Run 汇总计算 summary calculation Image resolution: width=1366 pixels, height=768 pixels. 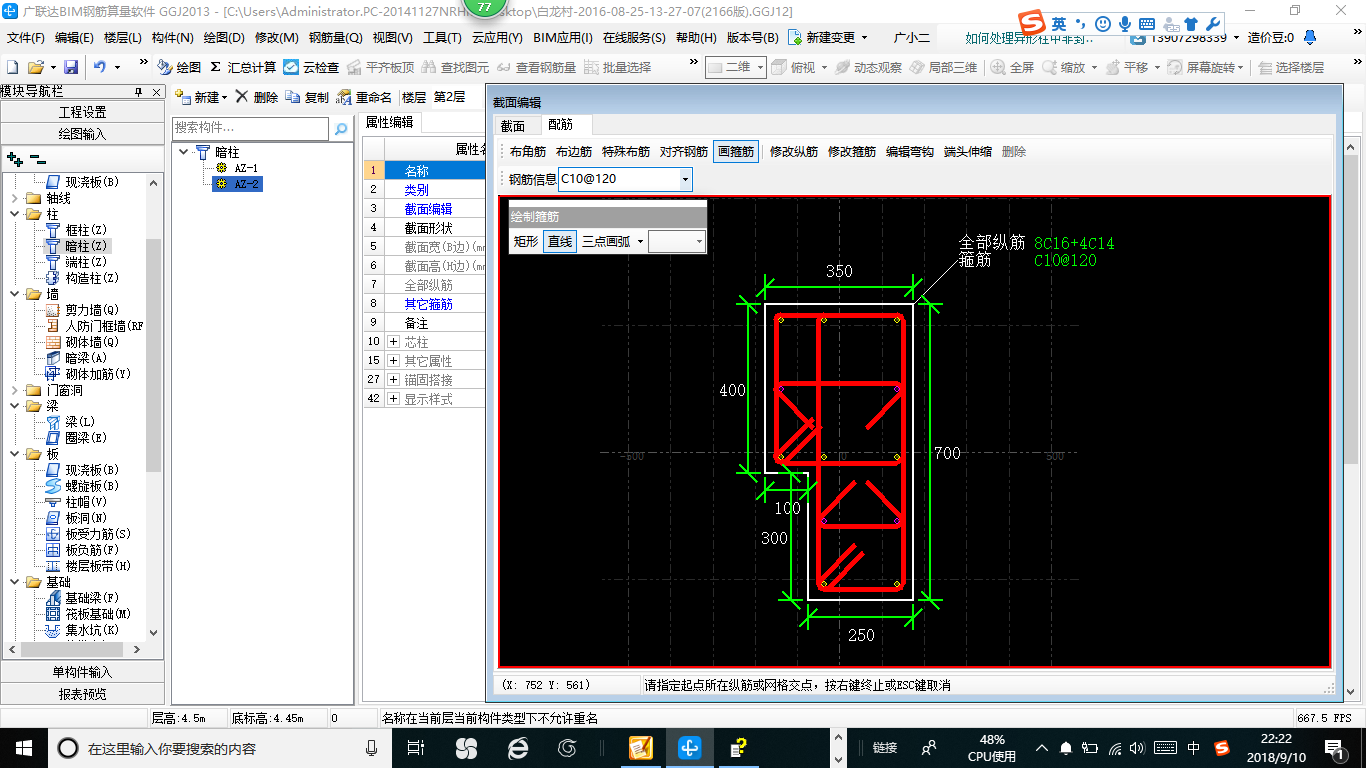(x=243, y=67)
